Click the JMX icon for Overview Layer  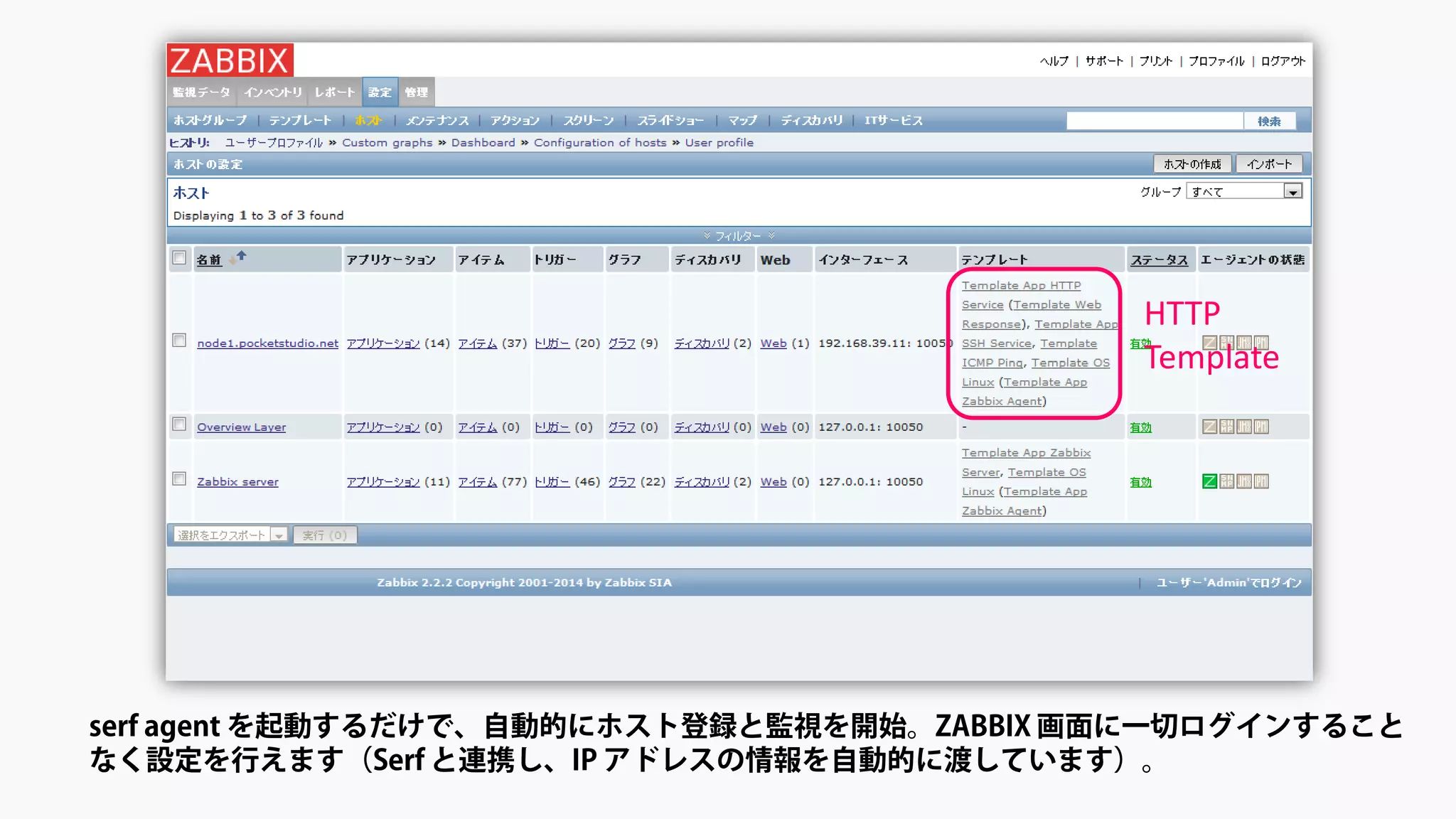click(1243, 427)
